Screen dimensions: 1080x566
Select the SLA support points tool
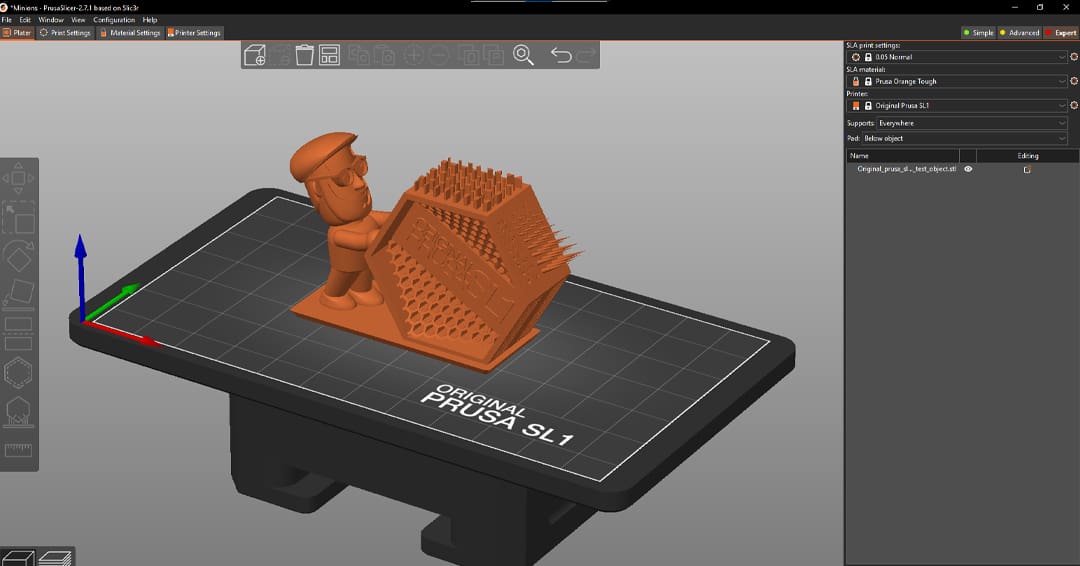(x=19, y=412)
